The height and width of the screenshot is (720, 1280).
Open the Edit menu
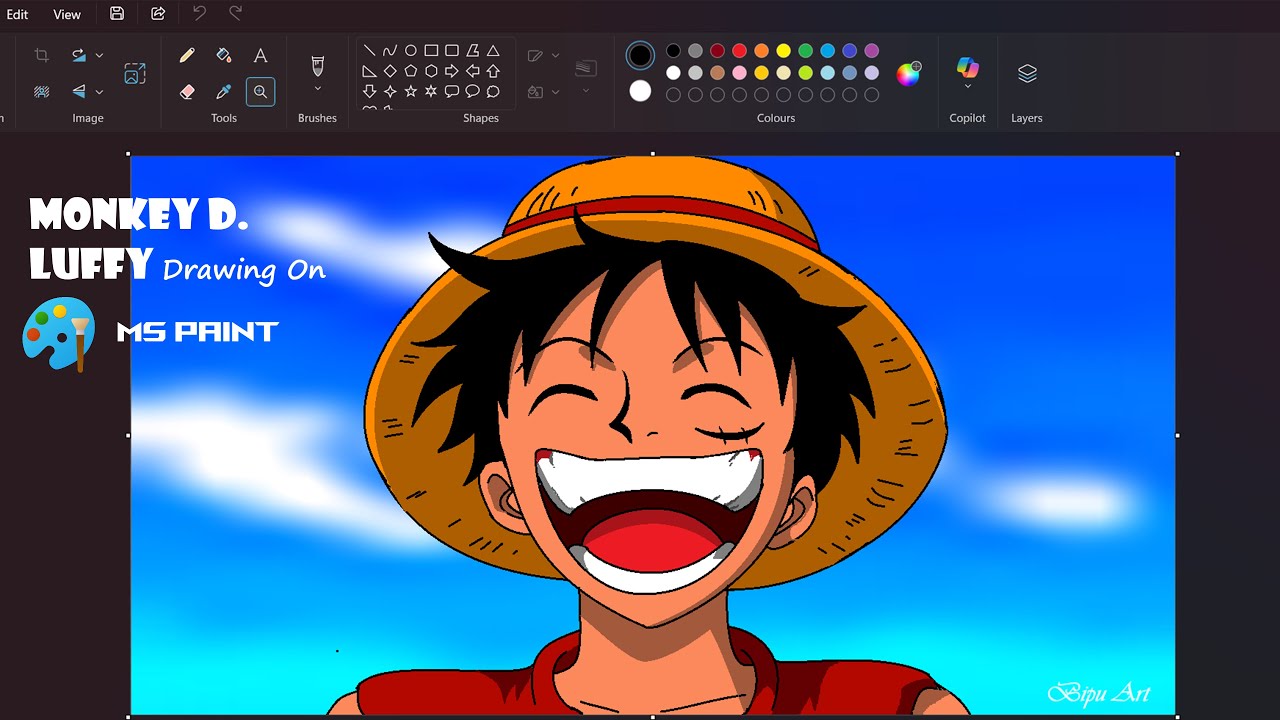tap(17, 14)
